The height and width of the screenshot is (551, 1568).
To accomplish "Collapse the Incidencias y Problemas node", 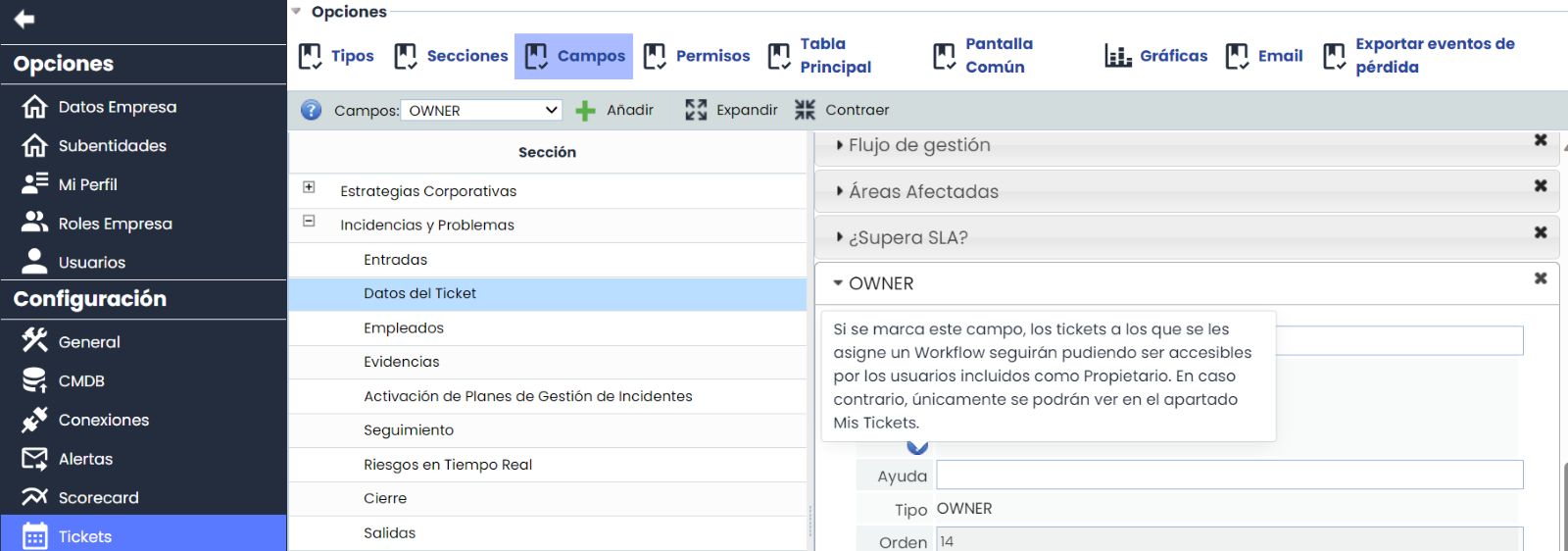I will coord(309,222).
